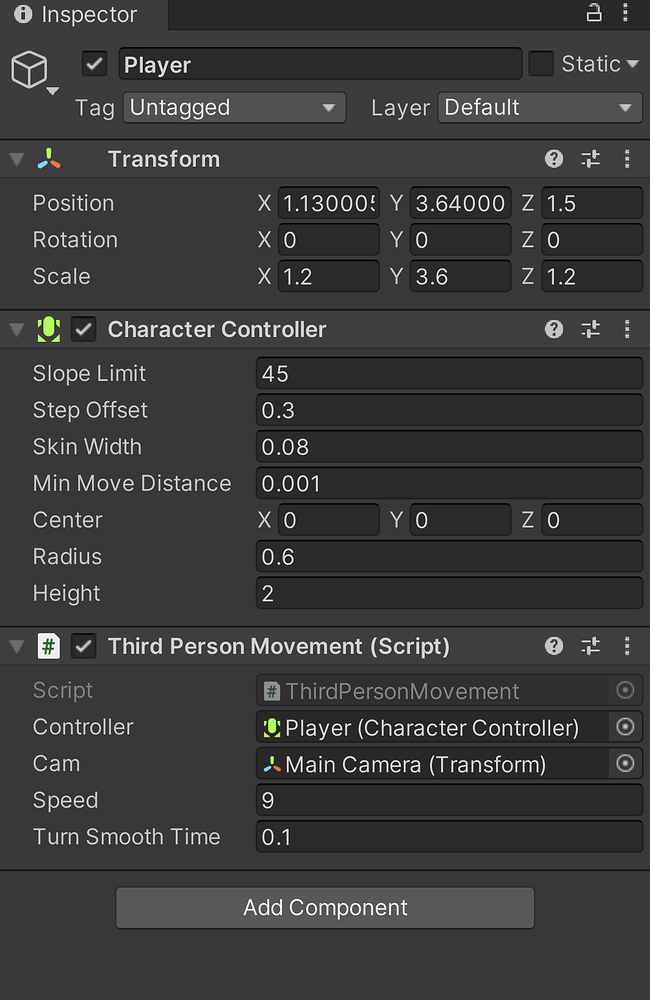650x1000 pixels.
Task: Collapse the Character Controller section
Action: 16,329
